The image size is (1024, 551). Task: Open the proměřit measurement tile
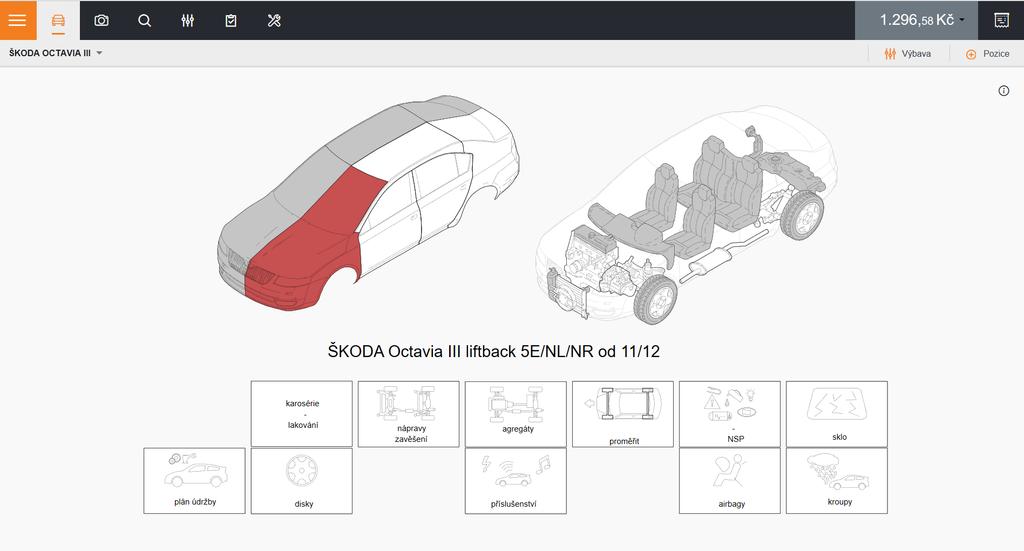coord(623,414)
